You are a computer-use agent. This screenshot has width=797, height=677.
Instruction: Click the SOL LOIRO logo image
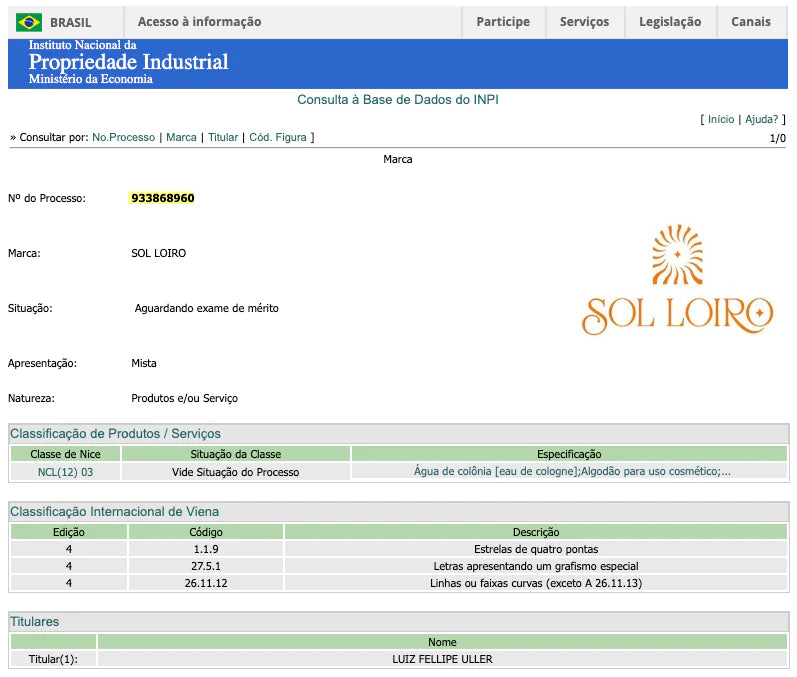[677, 280]
